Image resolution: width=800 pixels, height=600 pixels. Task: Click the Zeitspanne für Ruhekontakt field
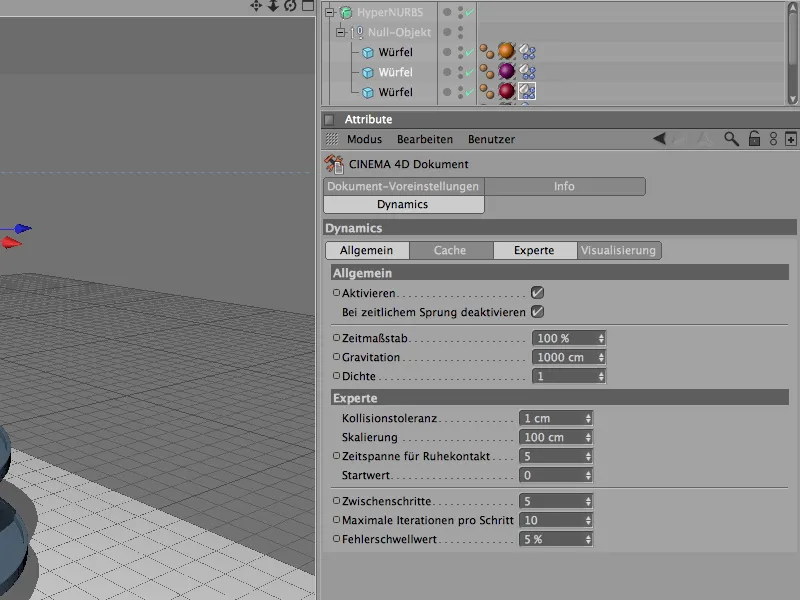coord(556,456)
